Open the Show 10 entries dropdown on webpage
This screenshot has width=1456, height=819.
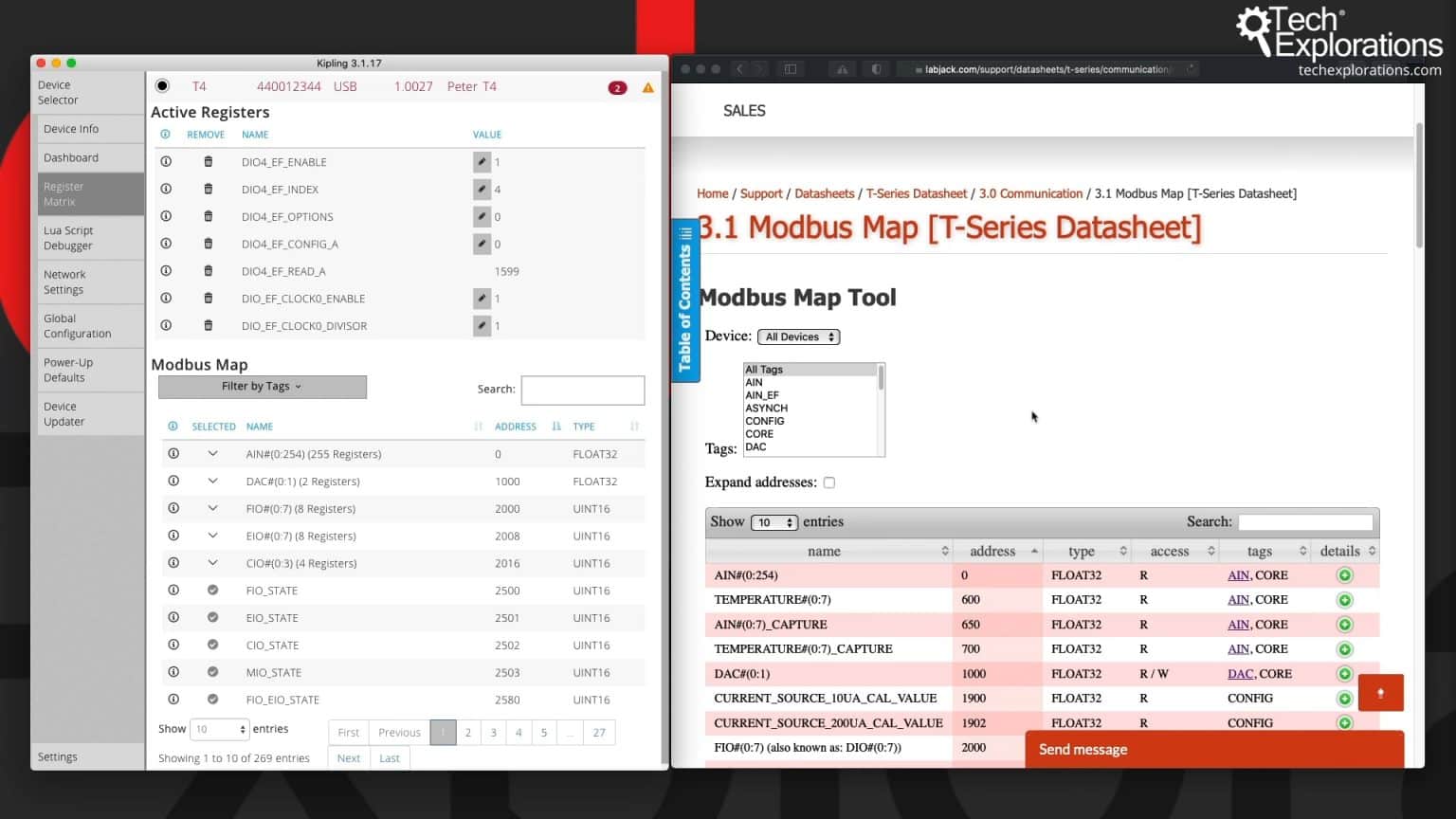point(774,522)
